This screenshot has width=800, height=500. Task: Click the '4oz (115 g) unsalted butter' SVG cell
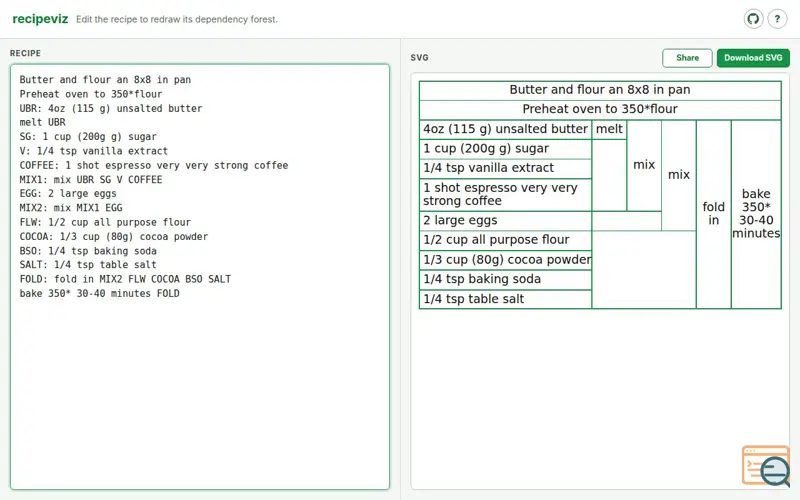click(x=506, y=130)
